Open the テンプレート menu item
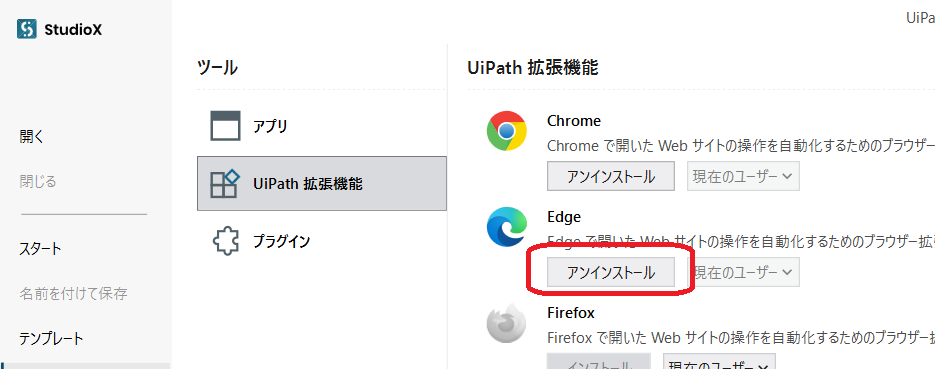The height and width of the screenshot is (369, 935). [51, 339]
